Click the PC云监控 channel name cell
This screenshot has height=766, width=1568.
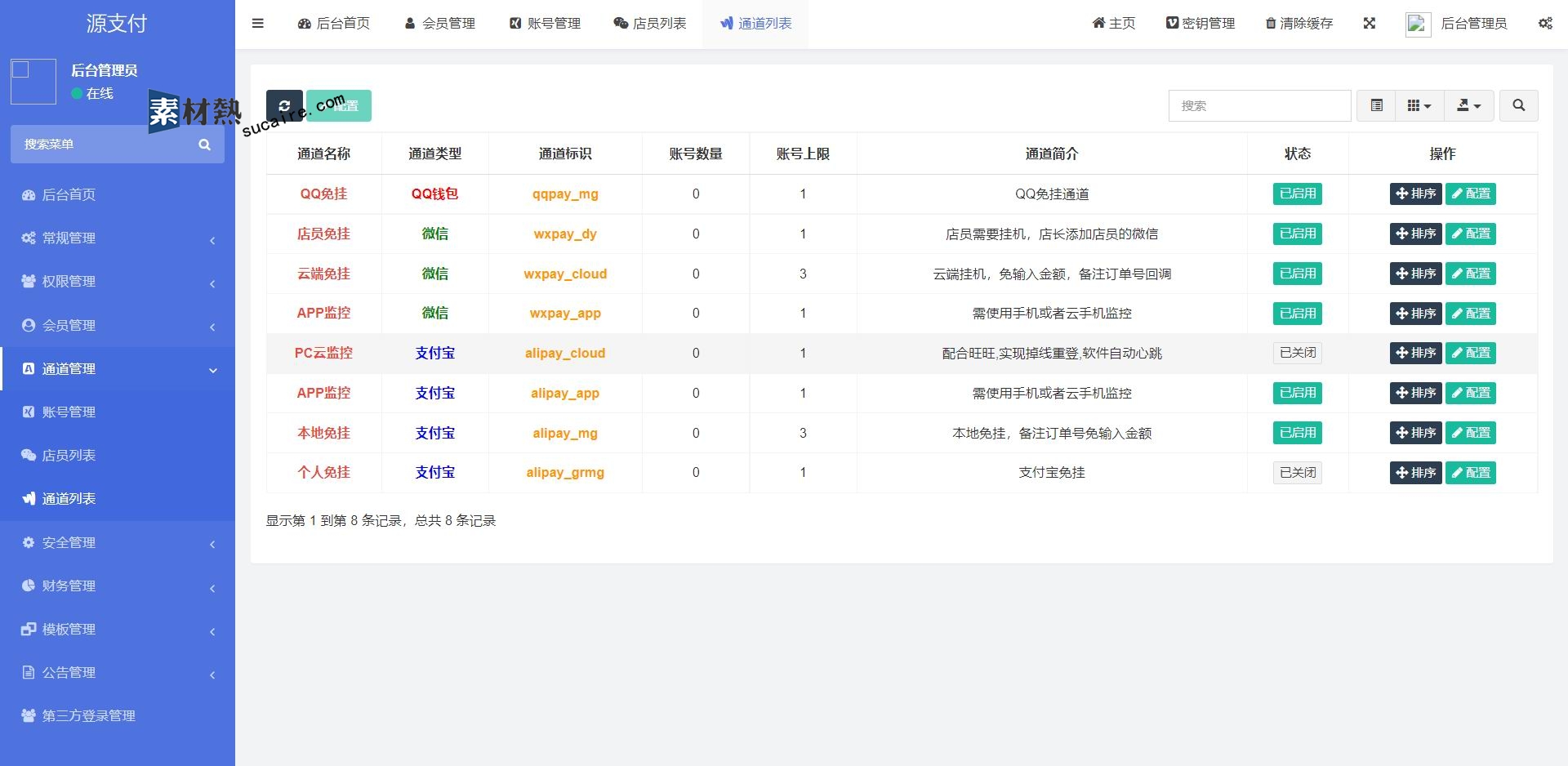[x=323, y=353]
